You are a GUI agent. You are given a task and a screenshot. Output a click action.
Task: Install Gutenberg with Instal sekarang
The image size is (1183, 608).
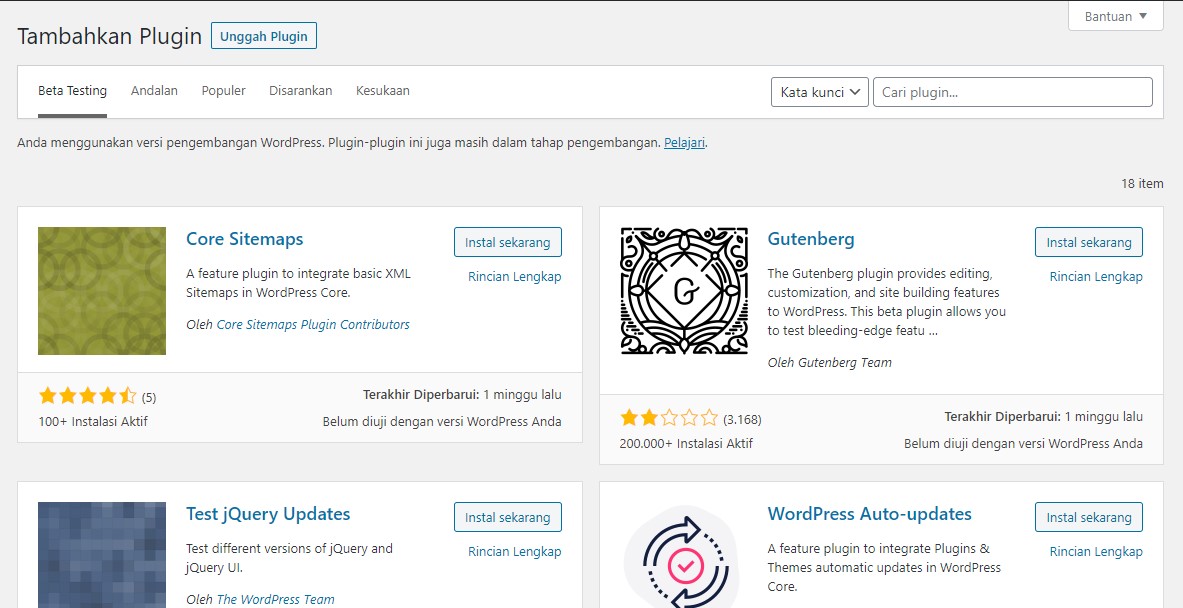point(1089,242)
